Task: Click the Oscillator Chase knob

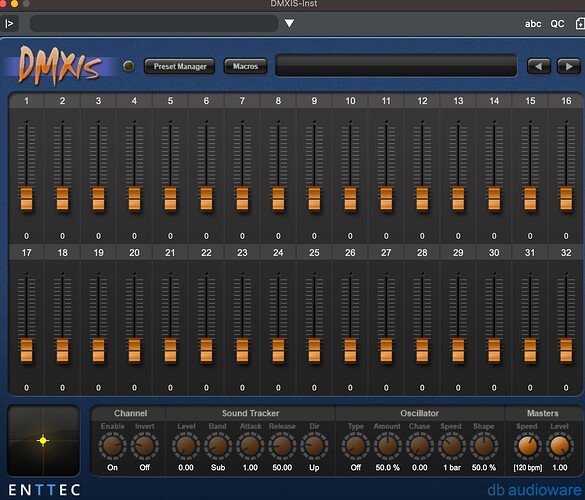Action: pos(420,446)
